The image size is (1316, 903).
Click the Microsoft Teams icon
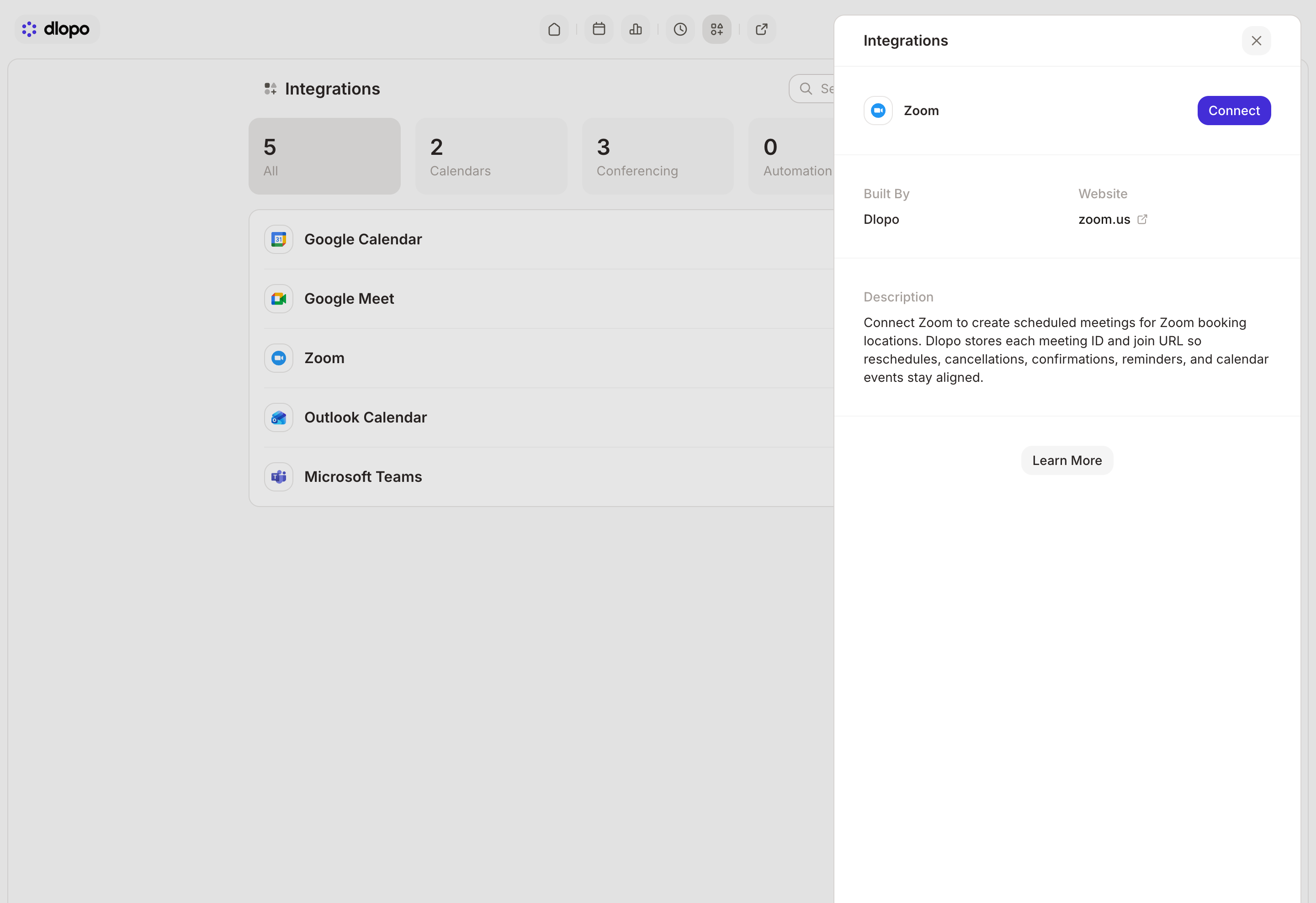click(x=279, y=477)
